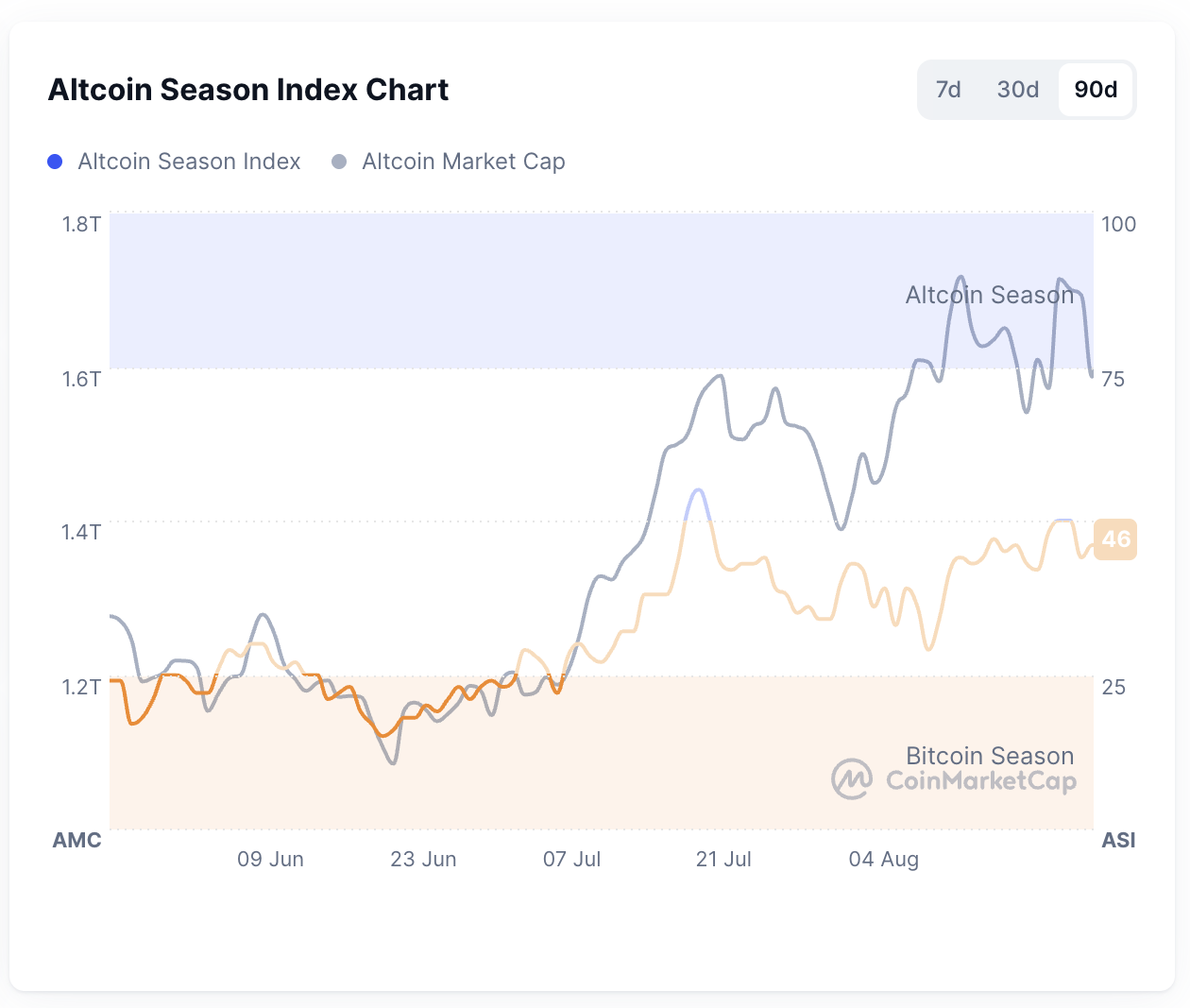
Task: Click the 04 Aug date marker
Action: tap(883, 859)
